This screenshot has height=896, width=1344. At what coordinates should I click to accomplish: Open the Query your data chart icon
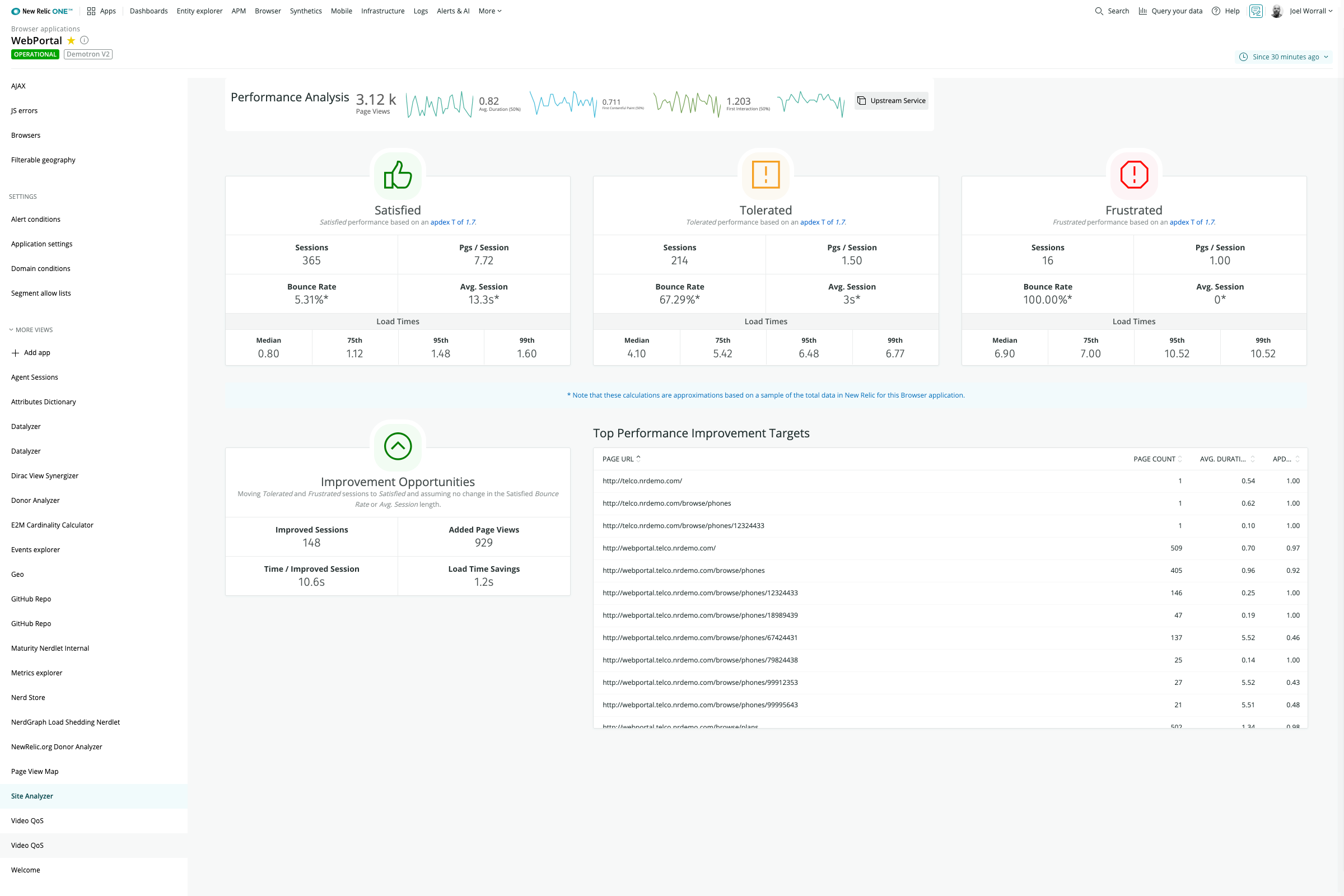(1142, 11)
